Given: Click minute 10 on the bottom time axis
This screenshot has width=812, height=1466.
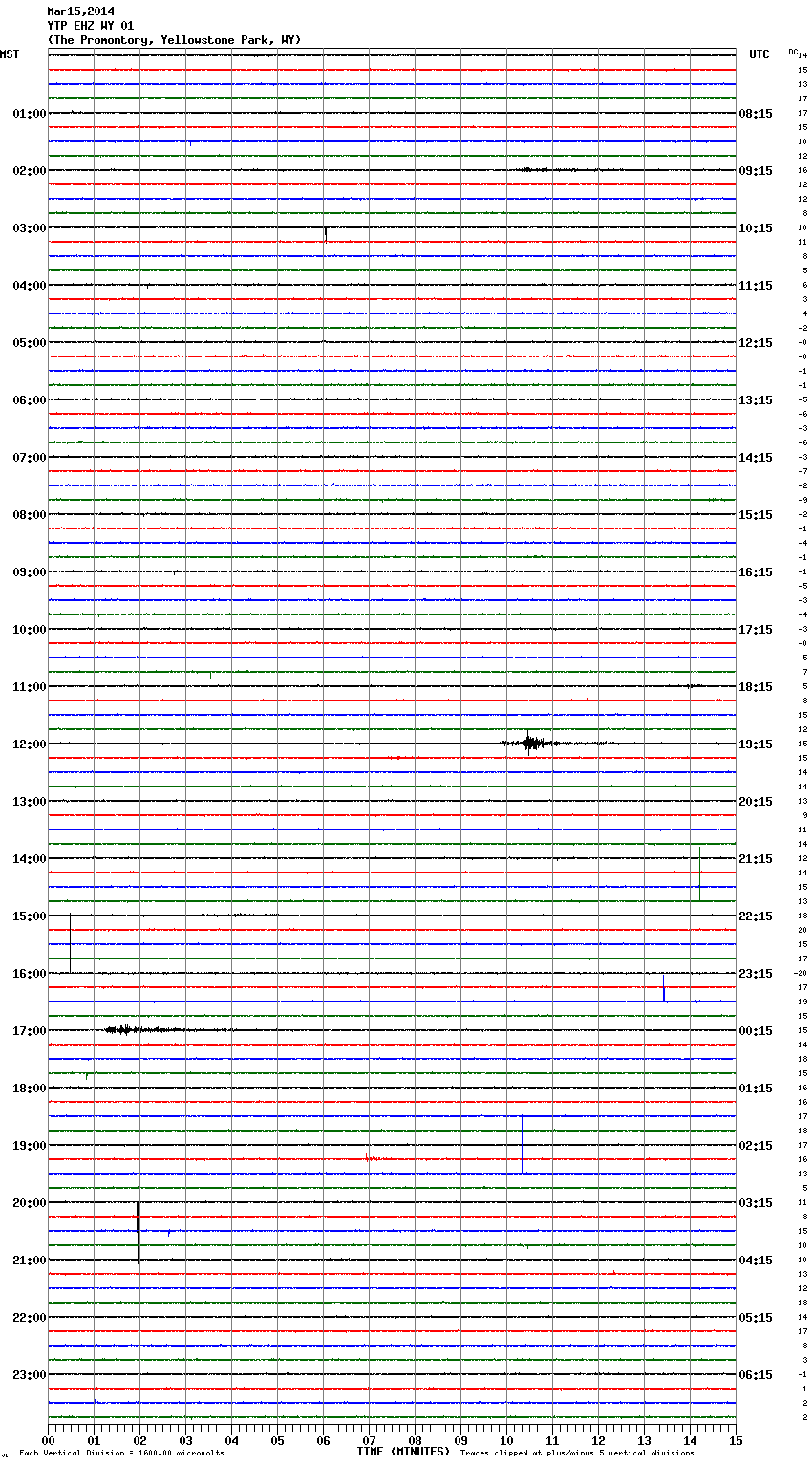Looking at the screenshot, I should [506, 1440].
